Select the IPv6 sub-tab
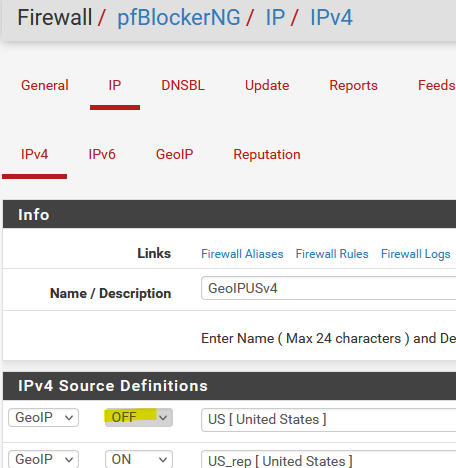 coord(102,154)
